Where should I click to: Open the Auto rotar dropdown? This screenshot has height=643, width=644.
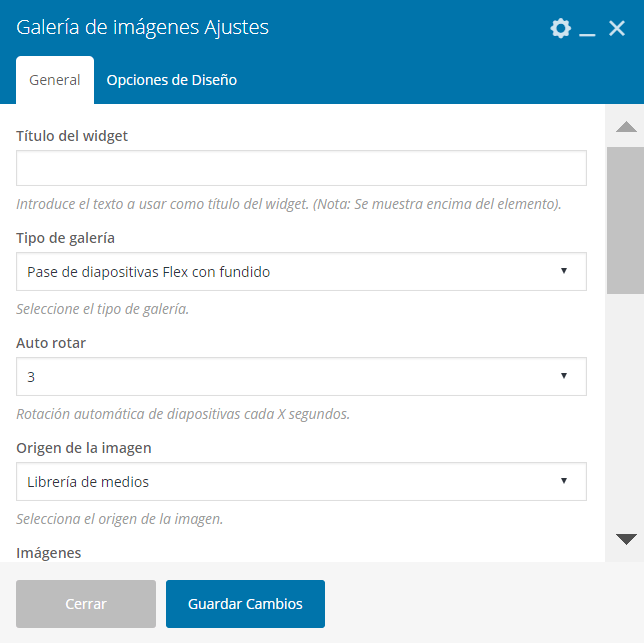pyautogui.click(x=301, y=376)
